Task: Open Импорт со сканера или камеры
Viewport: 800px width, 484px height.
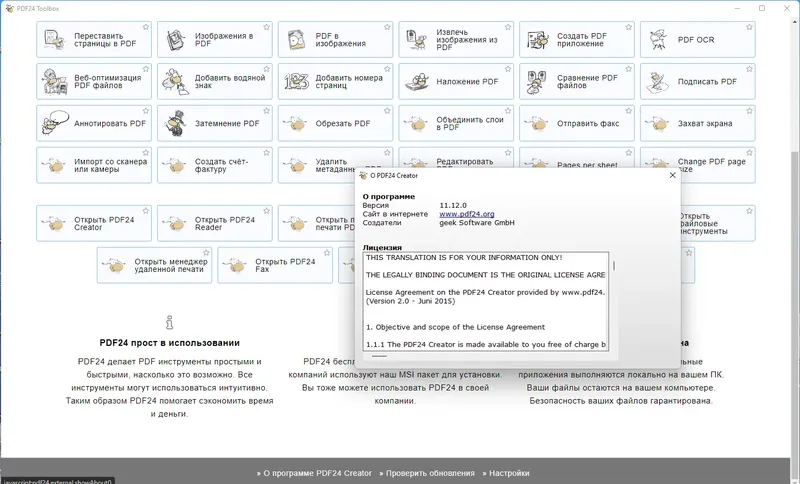Action: click(94, 165)
